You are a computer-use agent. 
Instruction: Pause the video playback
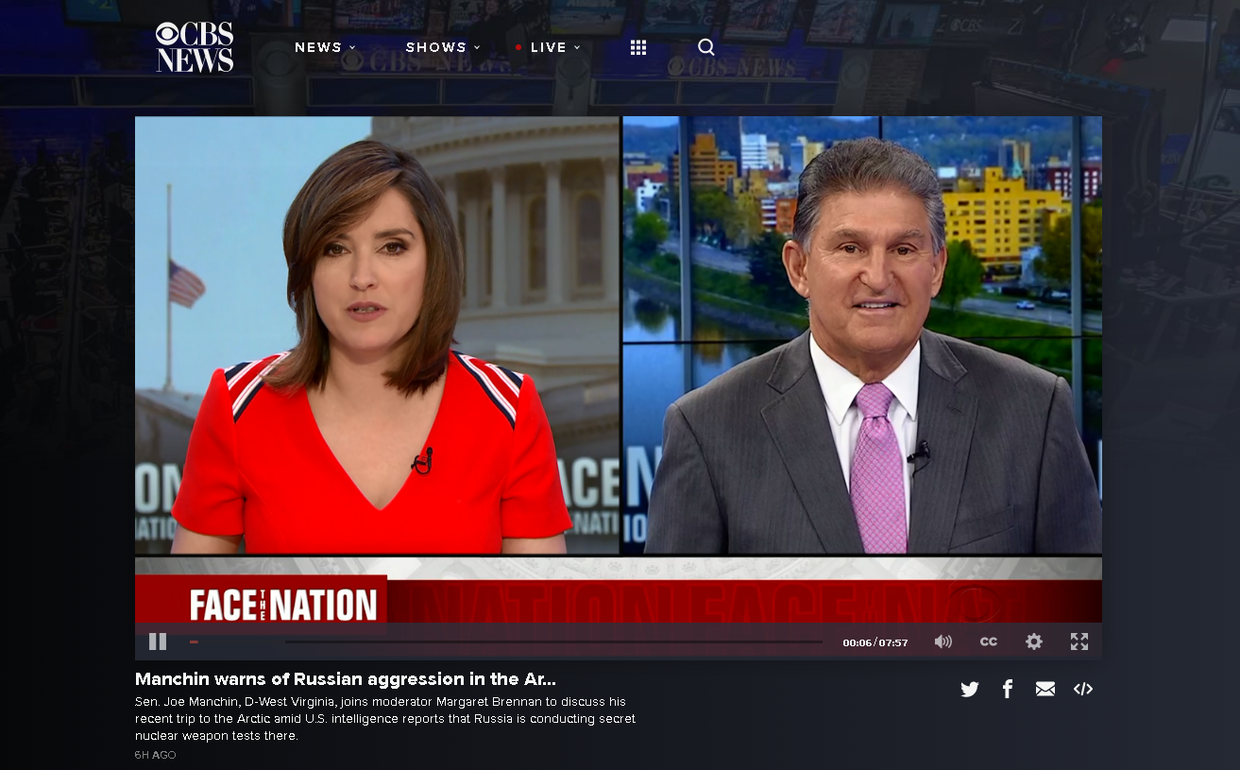point(158,642)
